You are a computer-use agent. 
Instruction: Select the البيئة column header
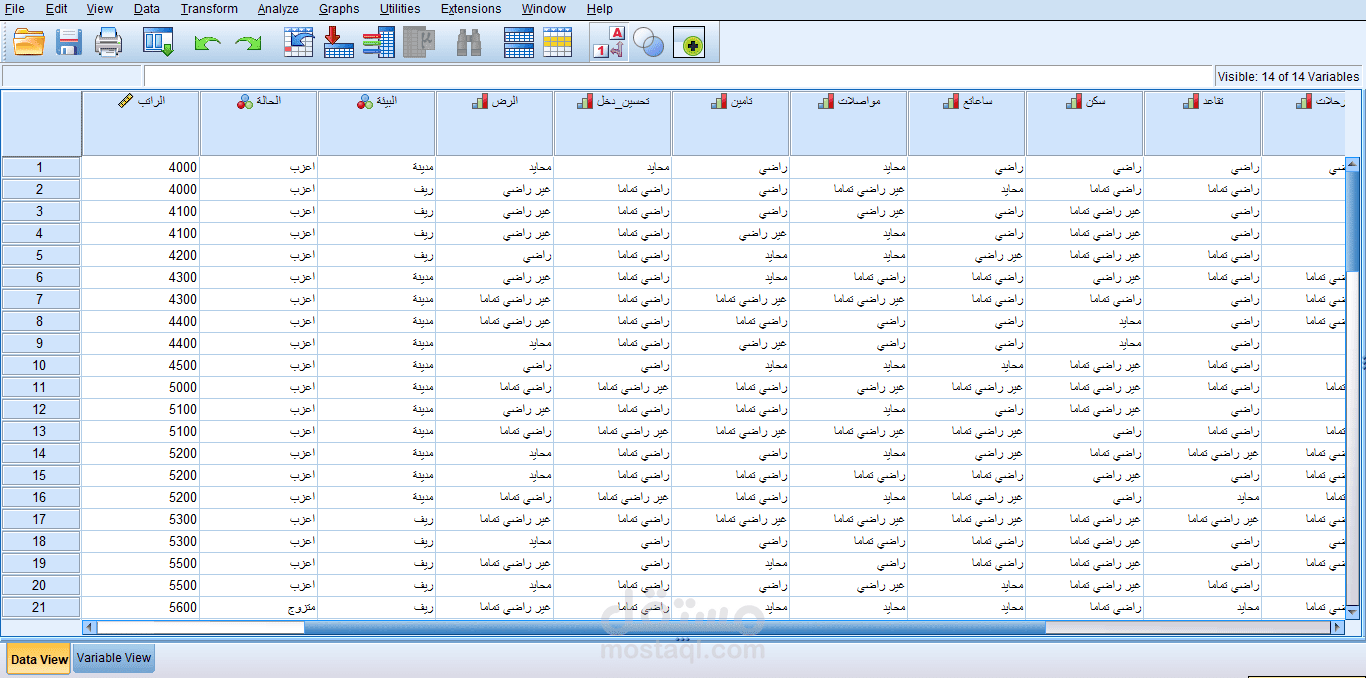pyautogui.click(x=376, y=123)
